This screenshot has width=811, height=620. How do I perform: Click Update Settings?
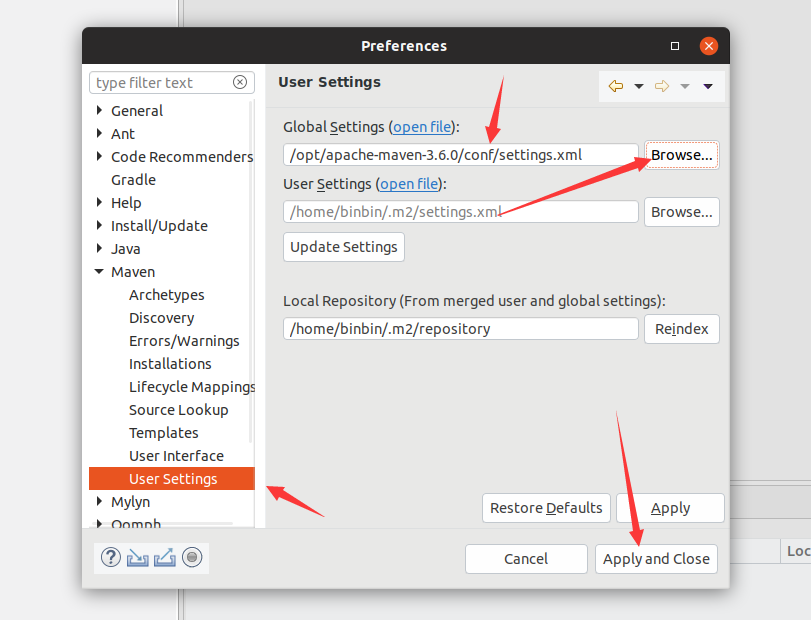pos(343,246)
